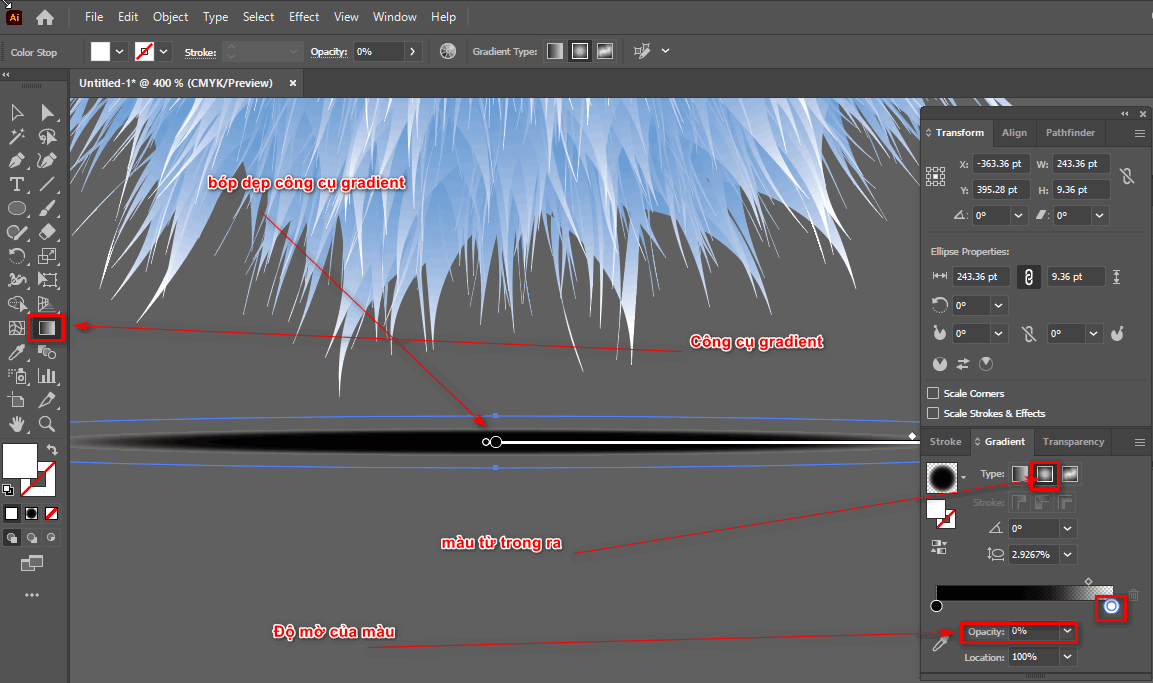
Task: Select the Gradient tool in the toolbar
Action: coord(47,328)
